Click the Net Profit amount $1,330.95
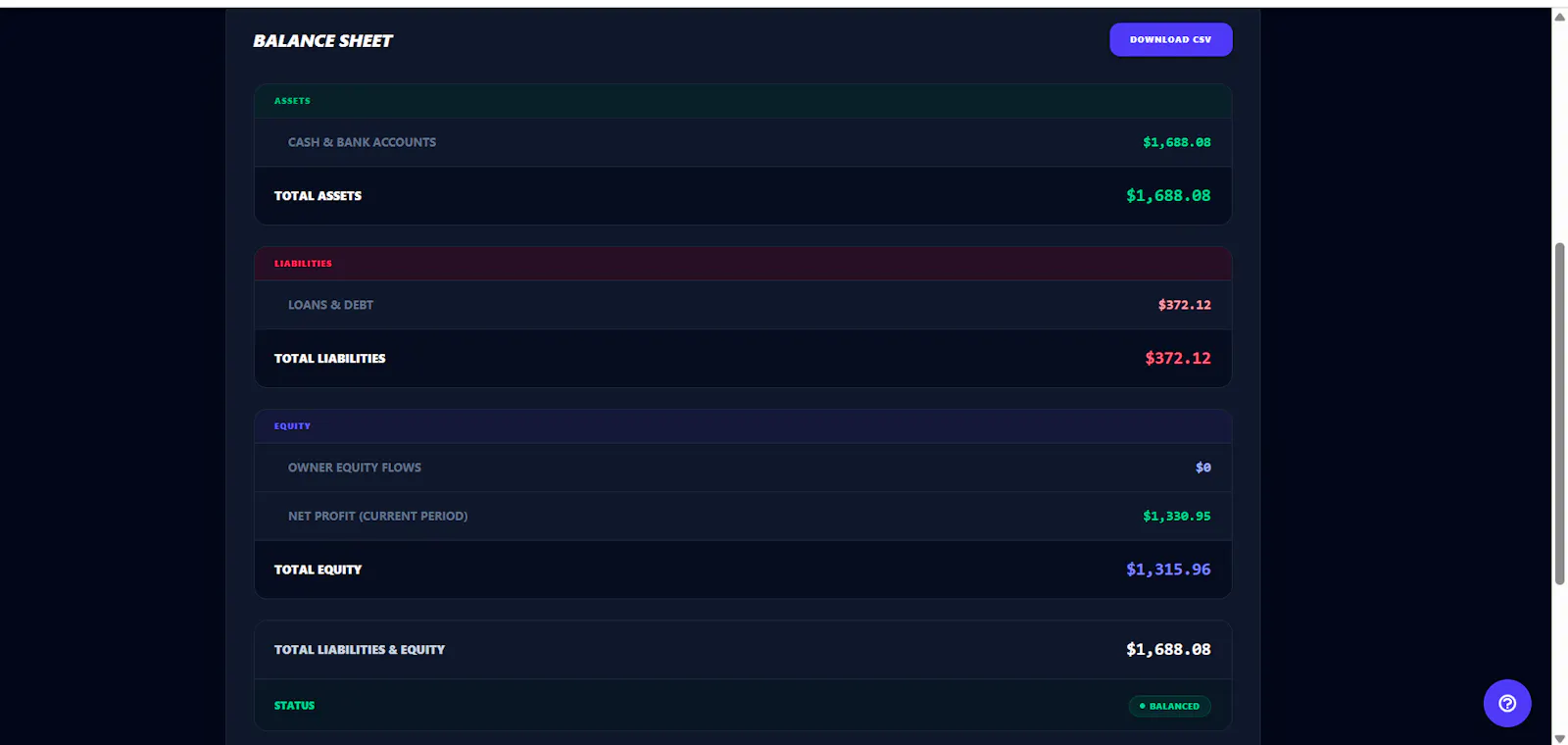Image resolution: width=1568 pixels, height=745 pixels. 1176,516
